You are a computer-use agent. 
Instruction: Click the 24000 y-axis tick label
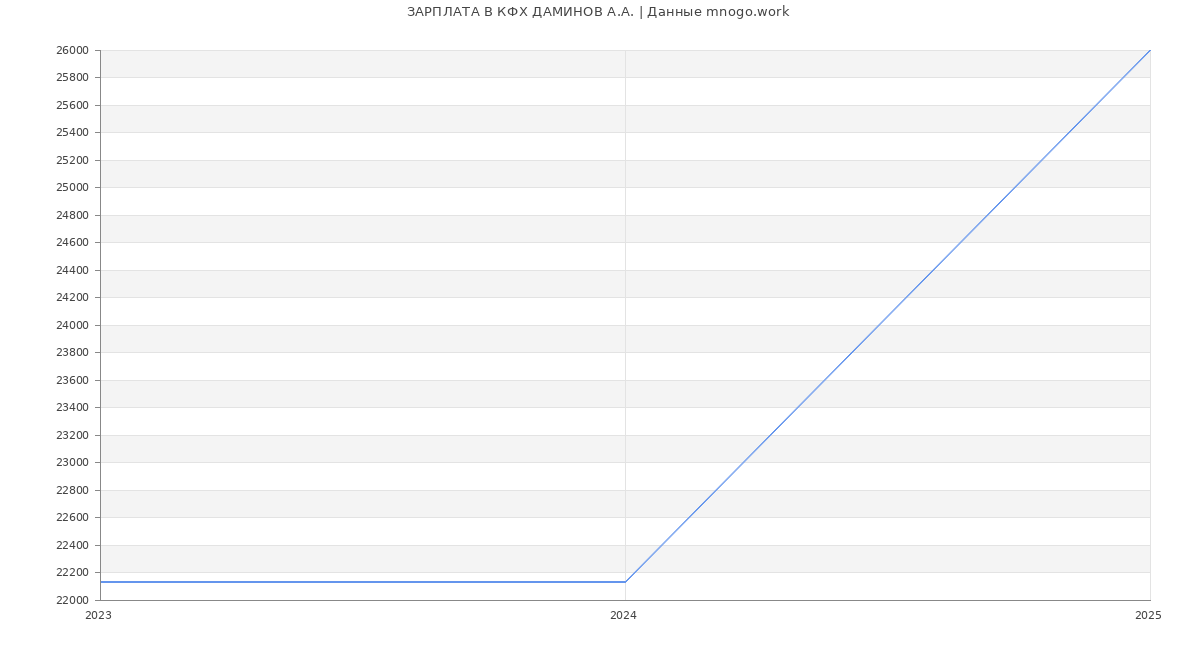pos(72,325)
